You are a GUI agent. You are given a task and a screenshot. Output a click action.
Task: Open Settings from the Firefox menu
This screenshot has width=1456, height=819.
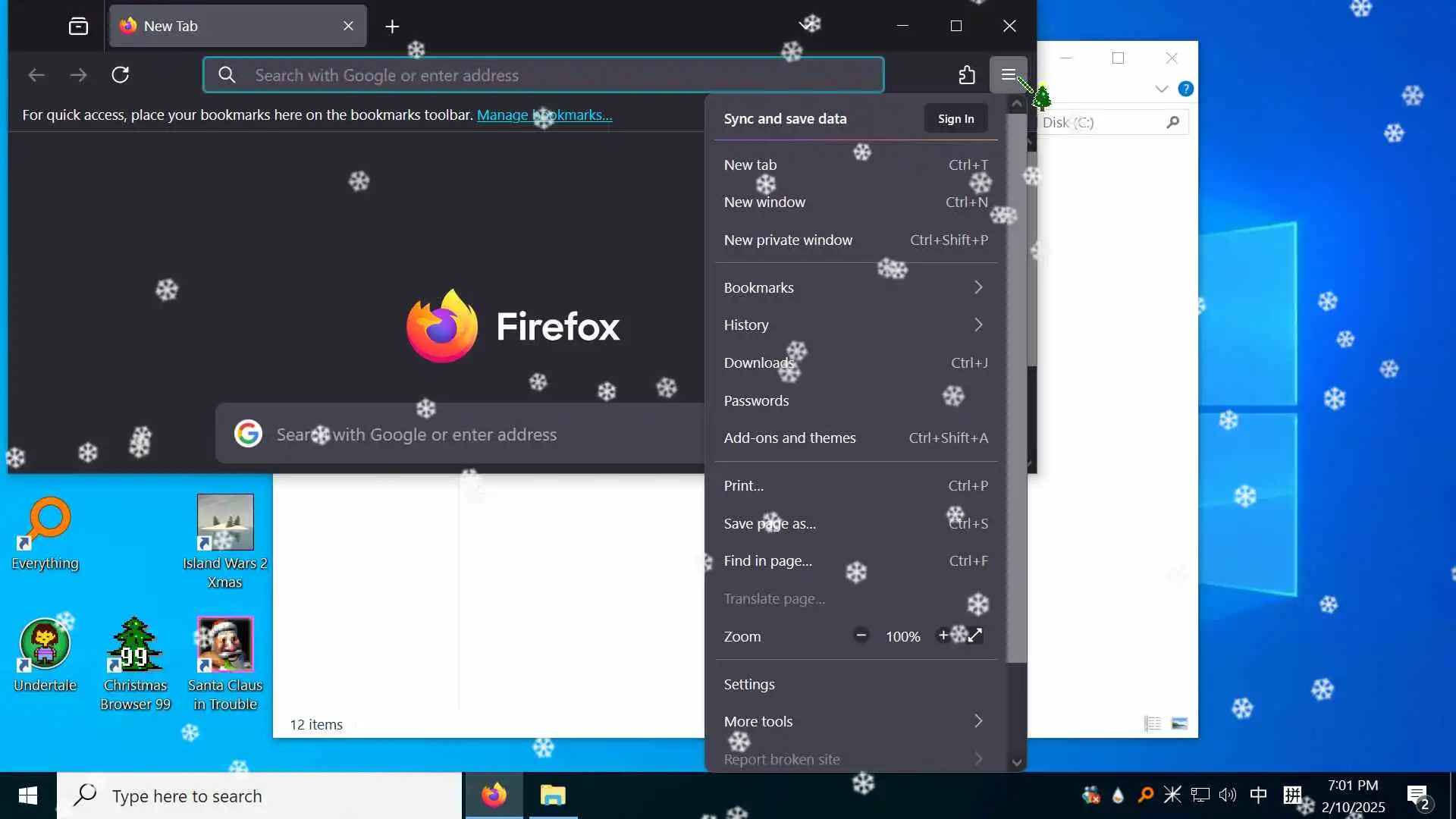749,684
